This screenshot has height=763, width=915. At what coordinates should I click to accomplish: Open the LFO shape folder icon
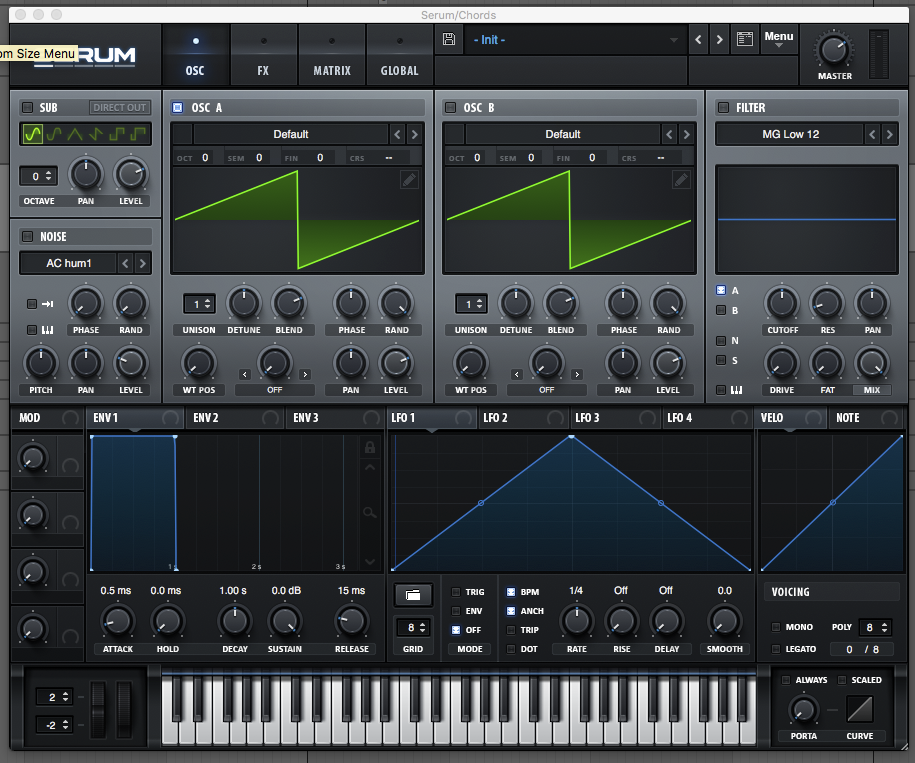click(x=413, y=595)
